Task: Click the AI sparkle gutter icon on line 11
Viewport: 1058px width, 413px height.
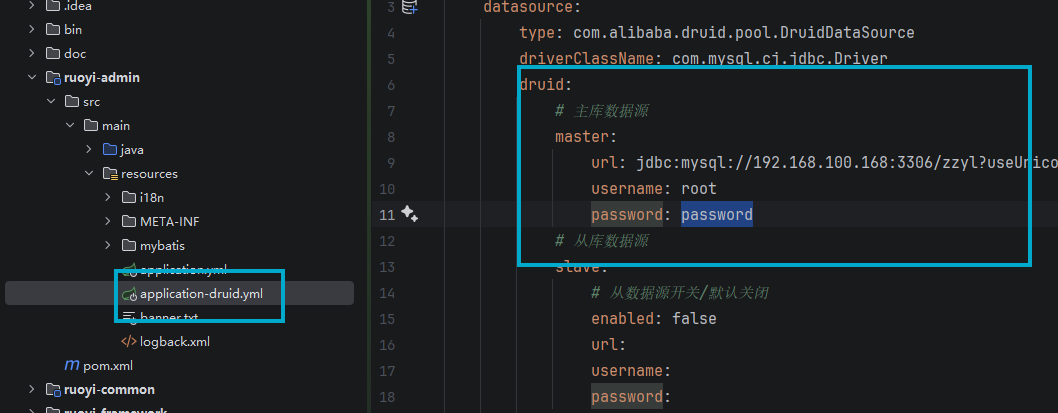Action: coord(410,214)
